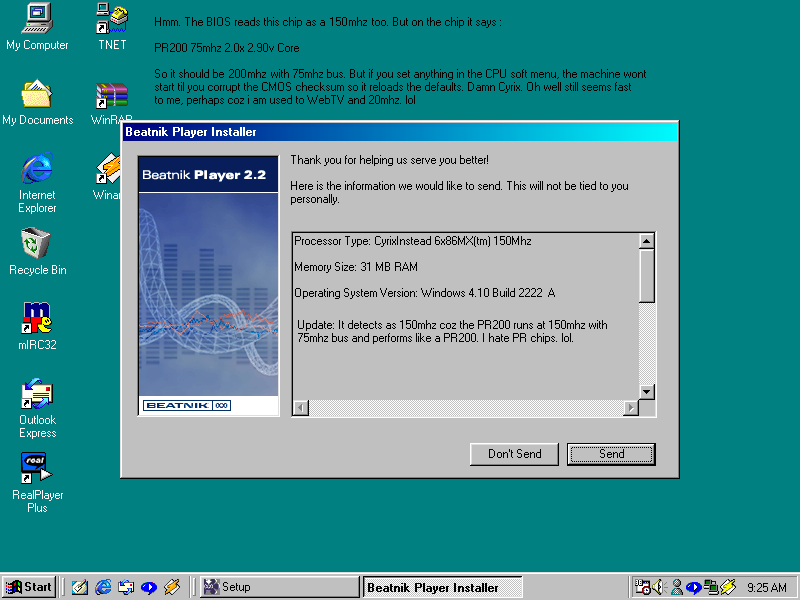Open My Computer desktop icon
The height and width of the screenshot is (600, 800).
coord(37,18)
